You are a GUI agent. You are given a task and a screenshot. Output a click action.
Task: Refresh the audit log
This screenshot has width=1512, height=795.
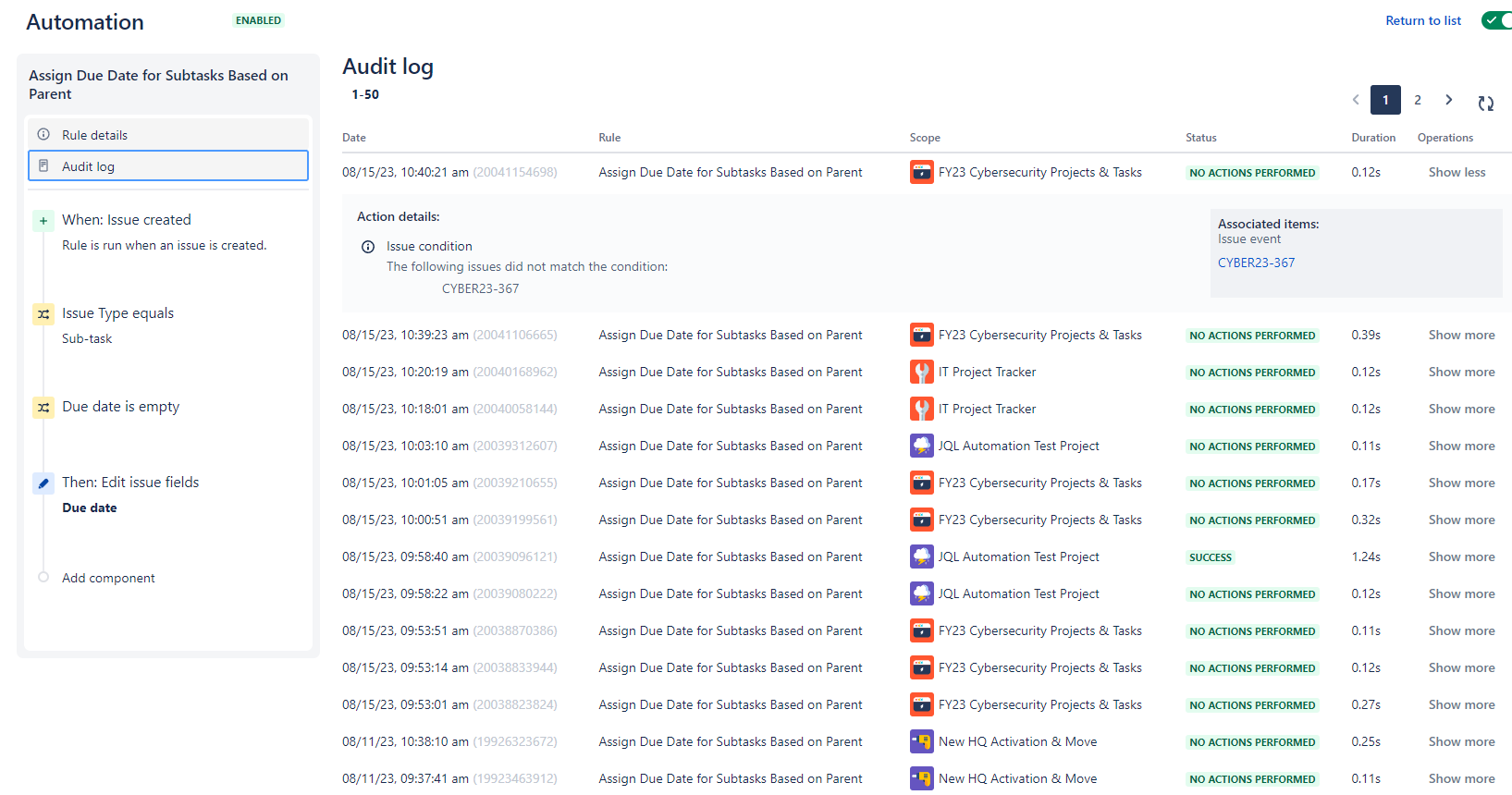coord(1486,104)
